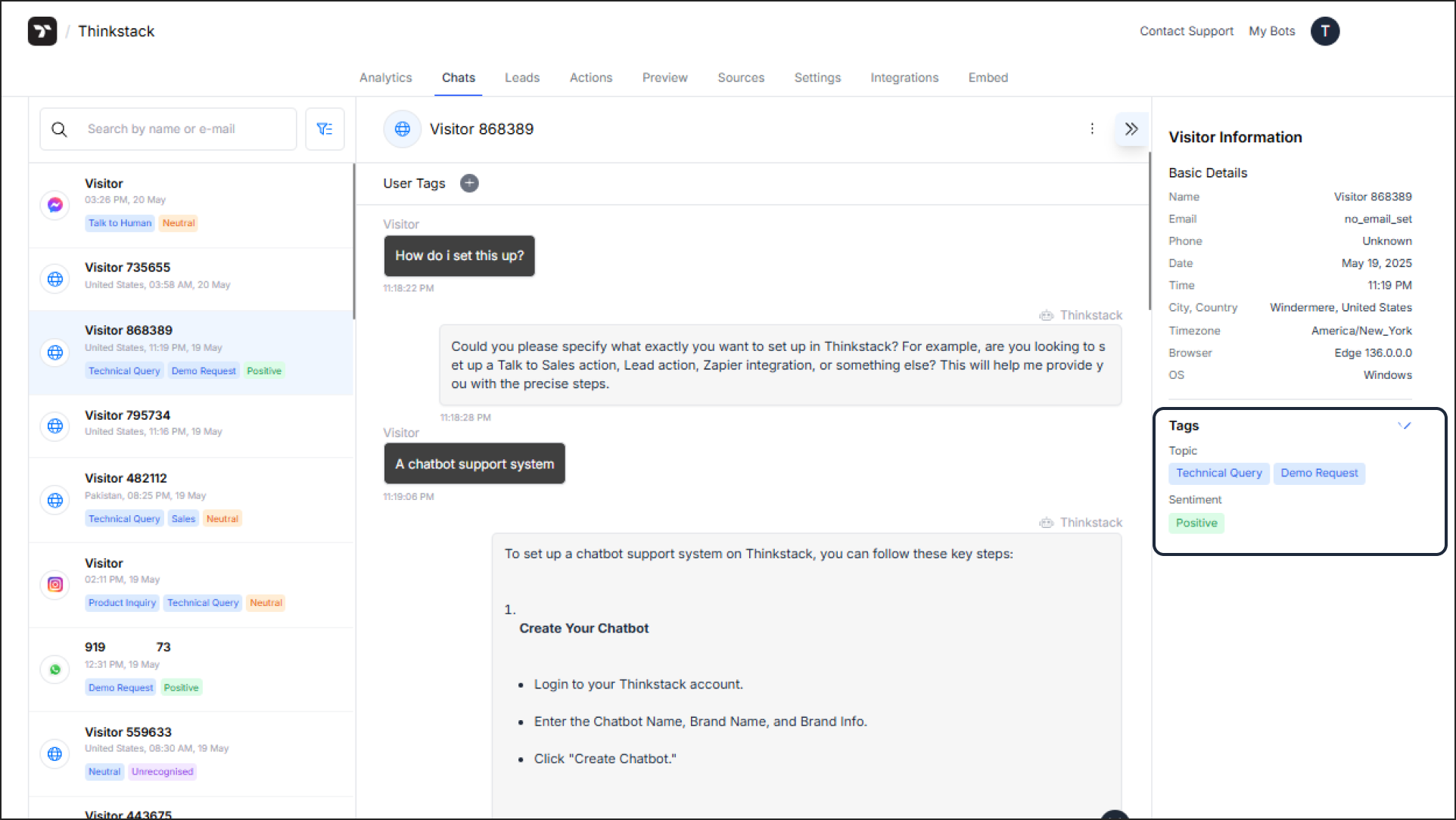Click the globe icon beside Visitor 868389 header

coord(403,129)
